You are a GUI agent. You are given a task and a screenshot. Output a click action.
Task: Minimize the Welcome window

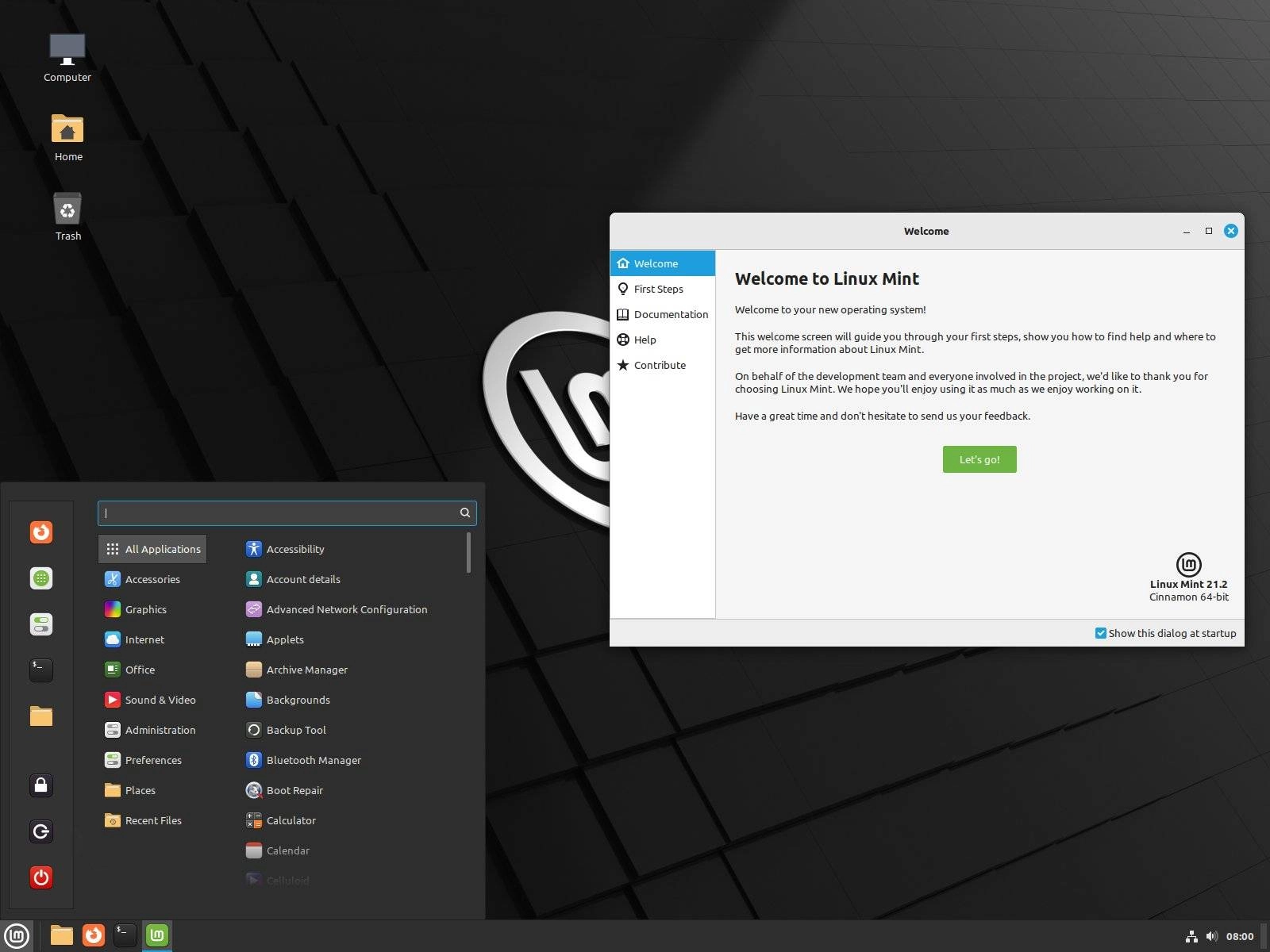click(1187, 232)
